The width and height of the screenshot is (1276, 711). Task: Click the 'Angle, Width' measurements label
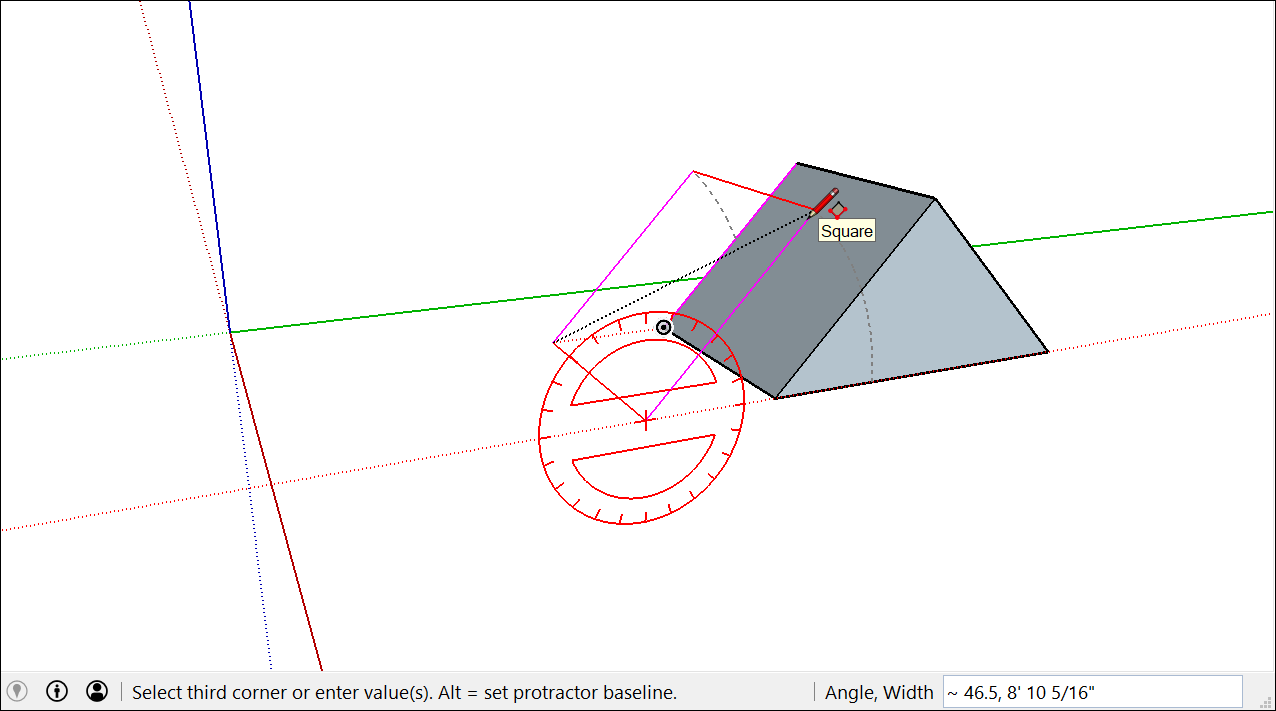click(879, 692)
